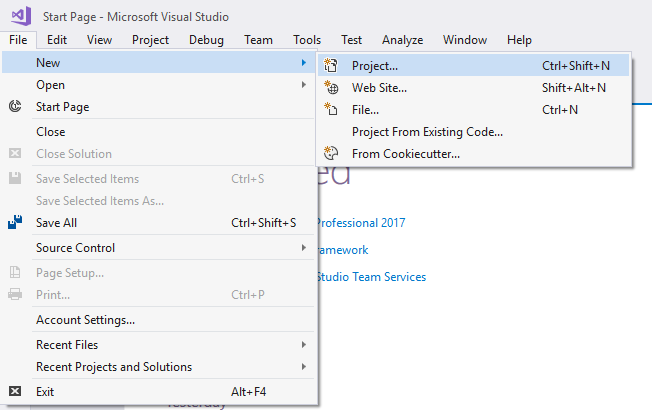Click the Ctrl+Shift+S shortcut text
Image resolution: width=652 pixels, height=410 pixels.
[264, 222]
